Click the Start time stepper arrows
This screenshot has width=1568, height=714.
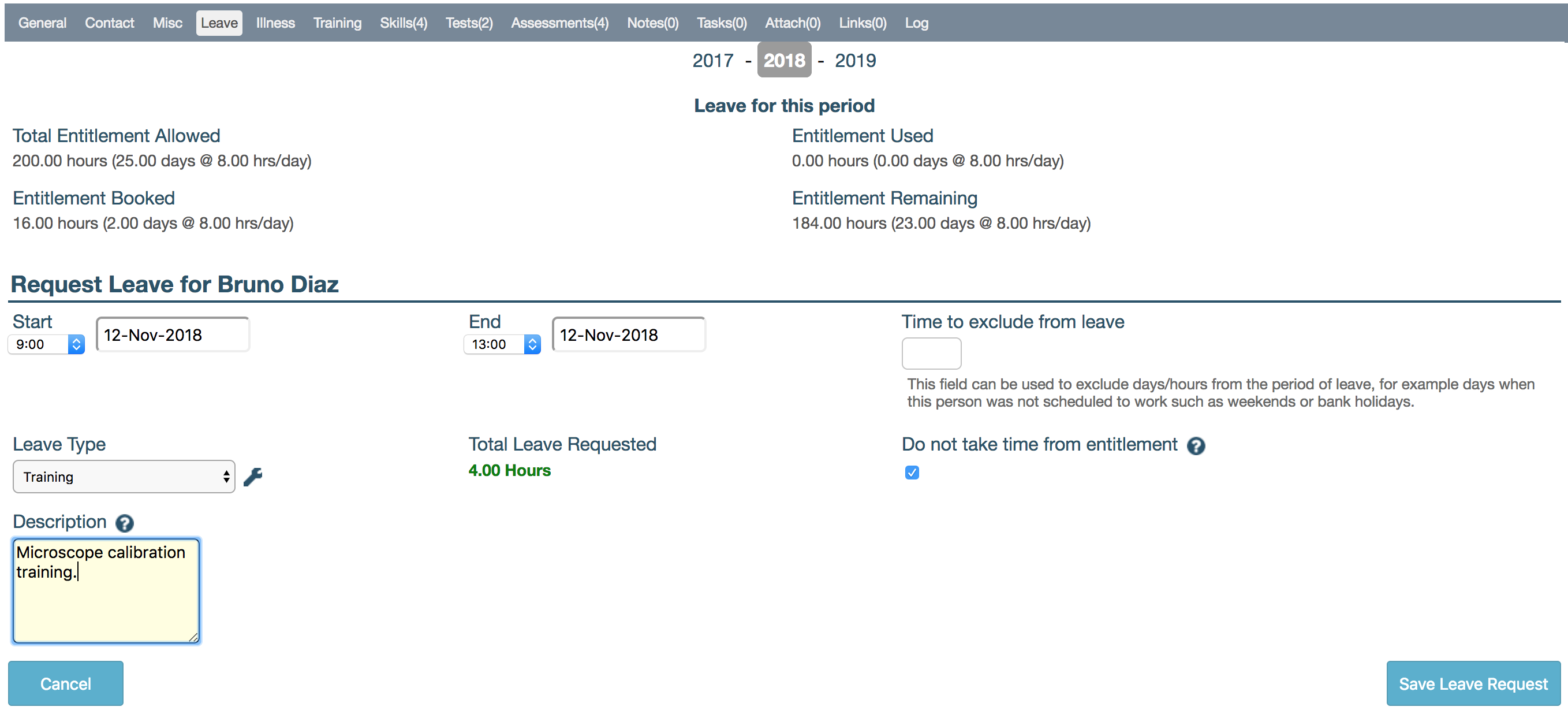point(76,344)
